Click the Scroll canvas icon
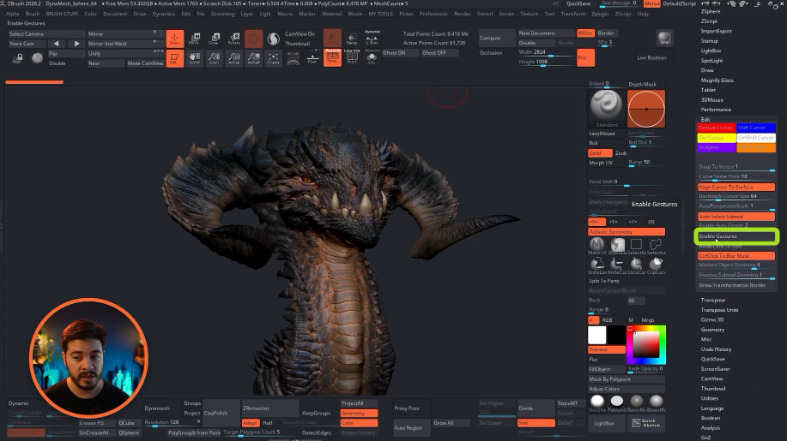This screenshot has height=441, width=787. [195, 58]
